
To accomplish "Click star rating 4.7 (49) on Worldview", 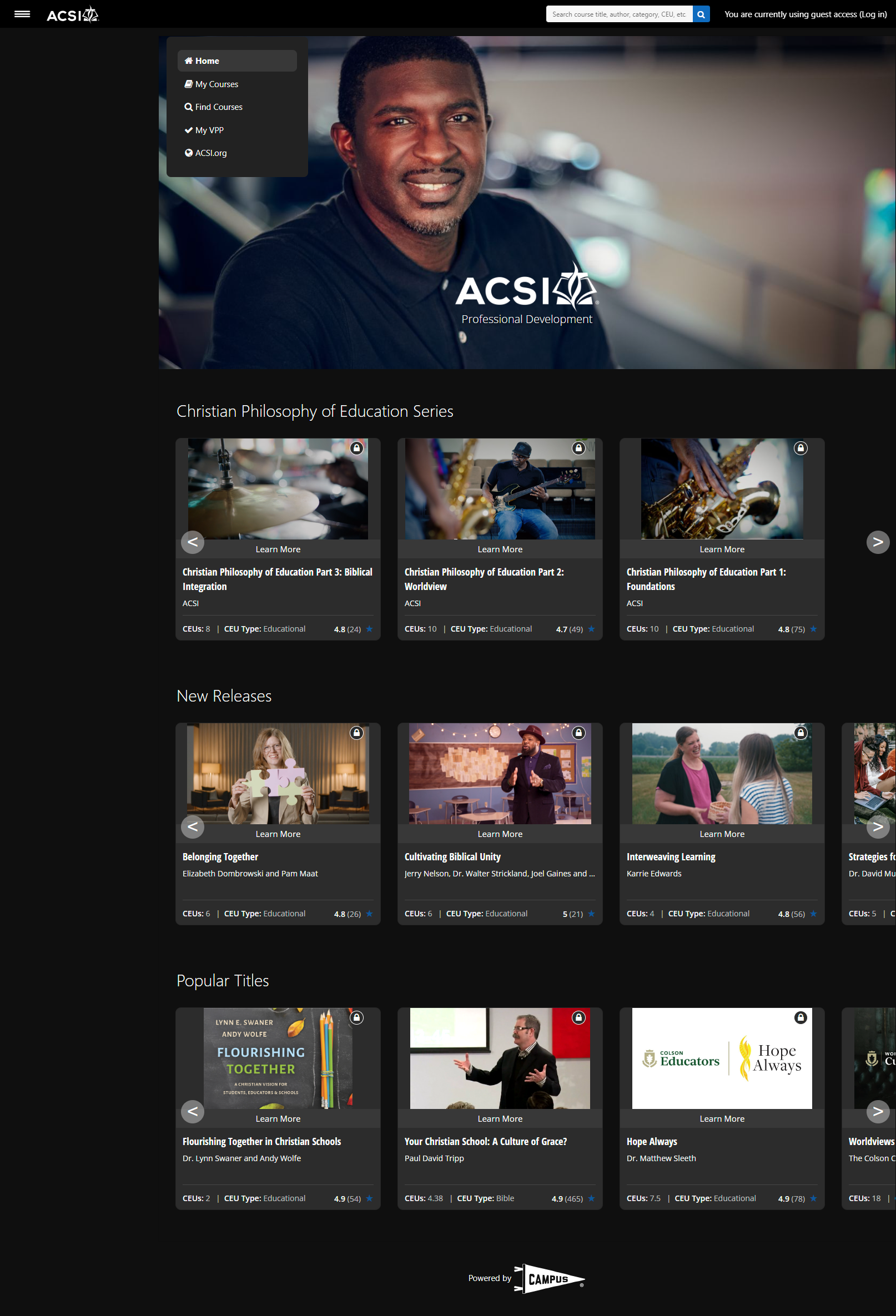I will click(576, 629).
